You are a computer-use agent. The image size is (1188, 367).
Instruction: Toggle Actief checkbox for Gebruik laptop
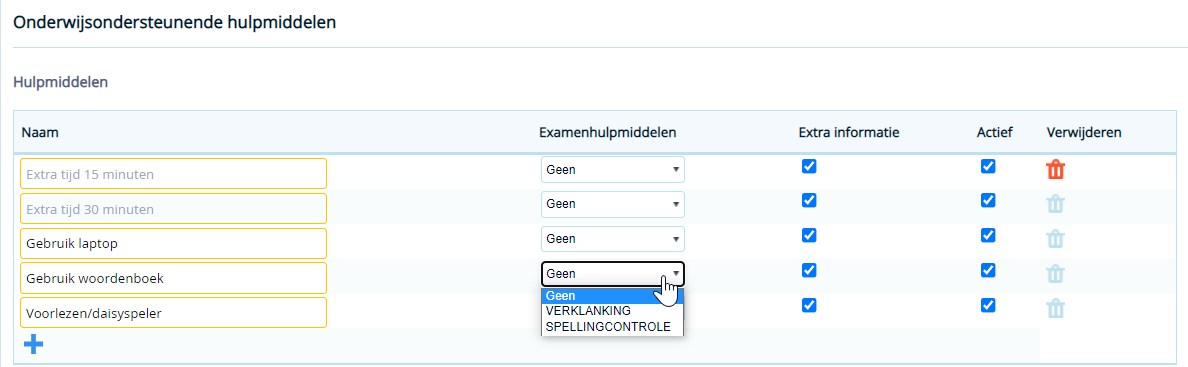[x=988, y=235]
